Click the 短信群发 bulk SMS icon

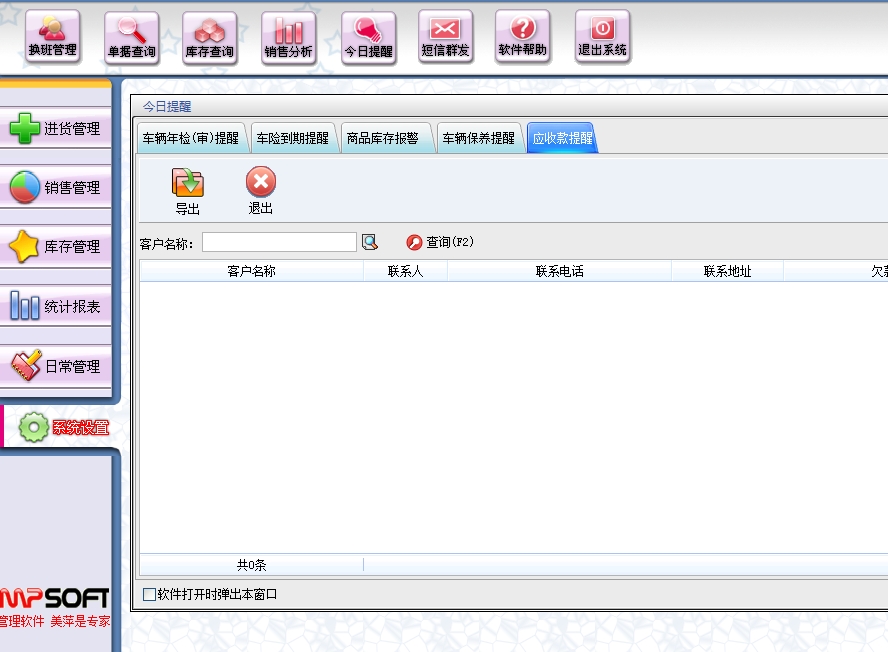click(445, 37)
